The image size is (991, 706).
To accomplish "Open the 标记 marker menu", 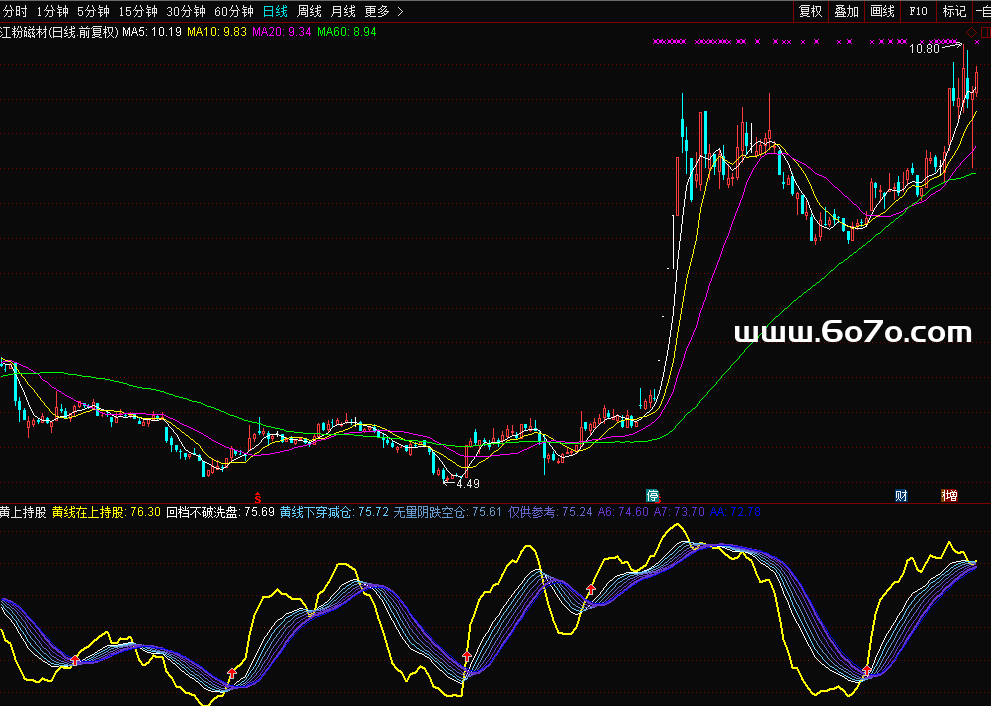I will click(x=954, y=11).
